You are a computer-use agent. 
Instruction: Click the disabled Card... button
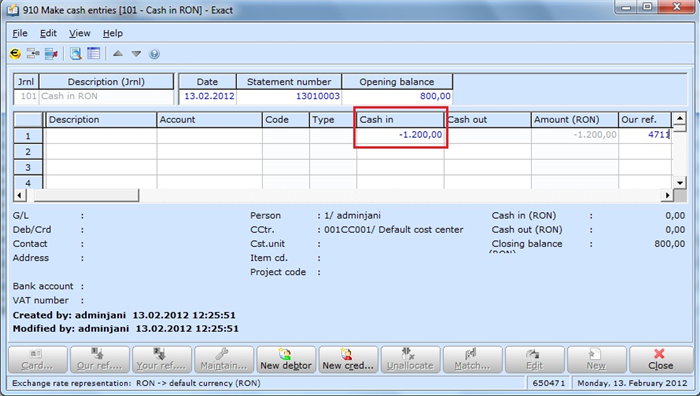click(x=38, y=359)
